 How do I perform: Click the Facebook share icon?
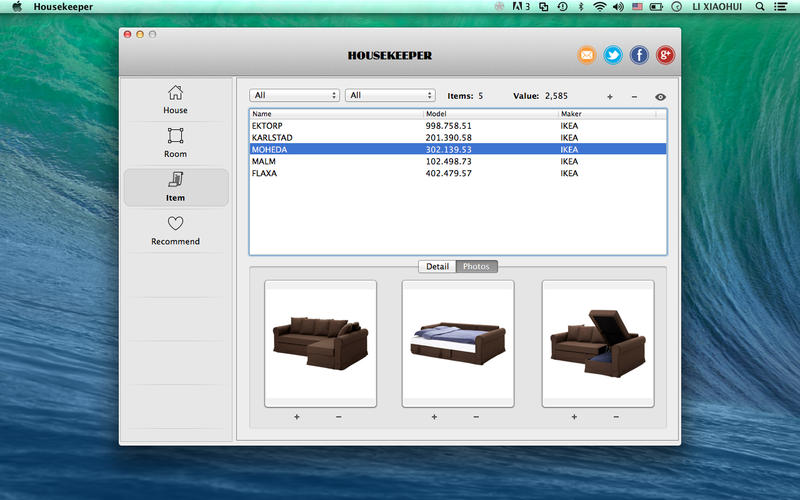(639, 55)
